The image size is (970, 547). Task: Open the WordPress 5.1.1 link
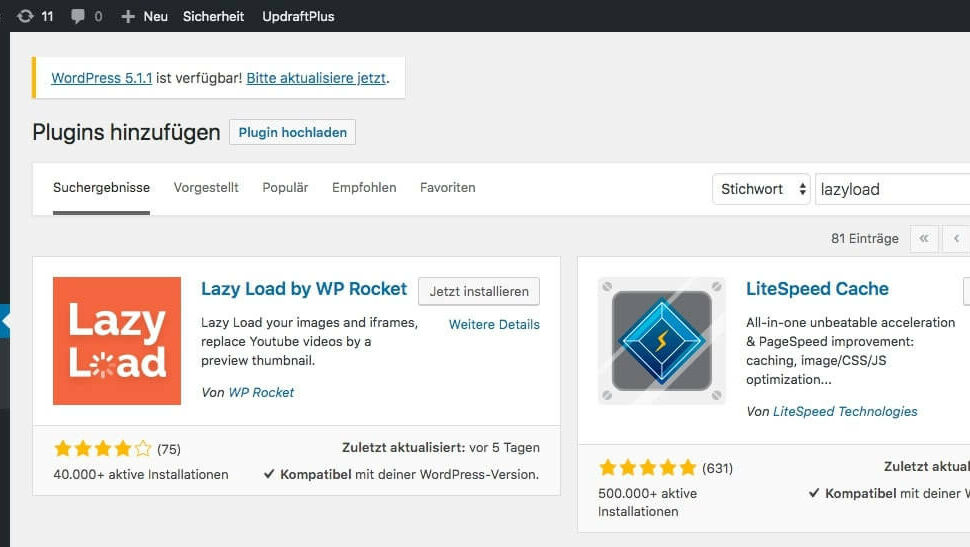click(101, 78)
